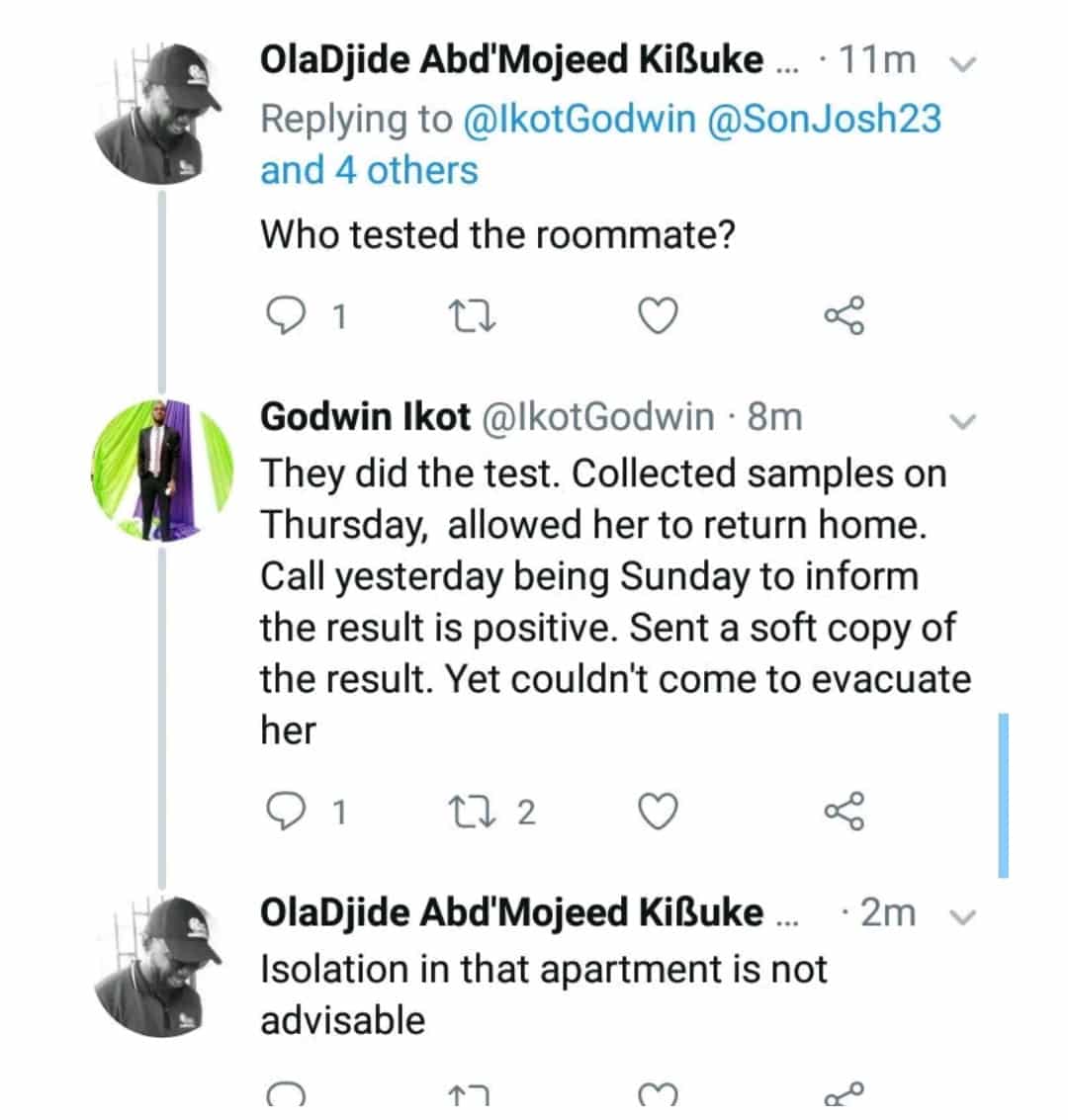The width and height of the screenshot is (1068, 1120).
Task: Open the @IkotGodwin mention link
Action: (x=578, y=119)
